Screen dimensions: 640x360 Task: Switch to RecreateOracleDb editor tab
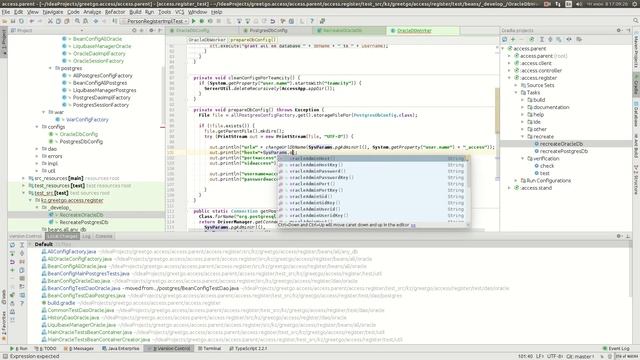342,30
